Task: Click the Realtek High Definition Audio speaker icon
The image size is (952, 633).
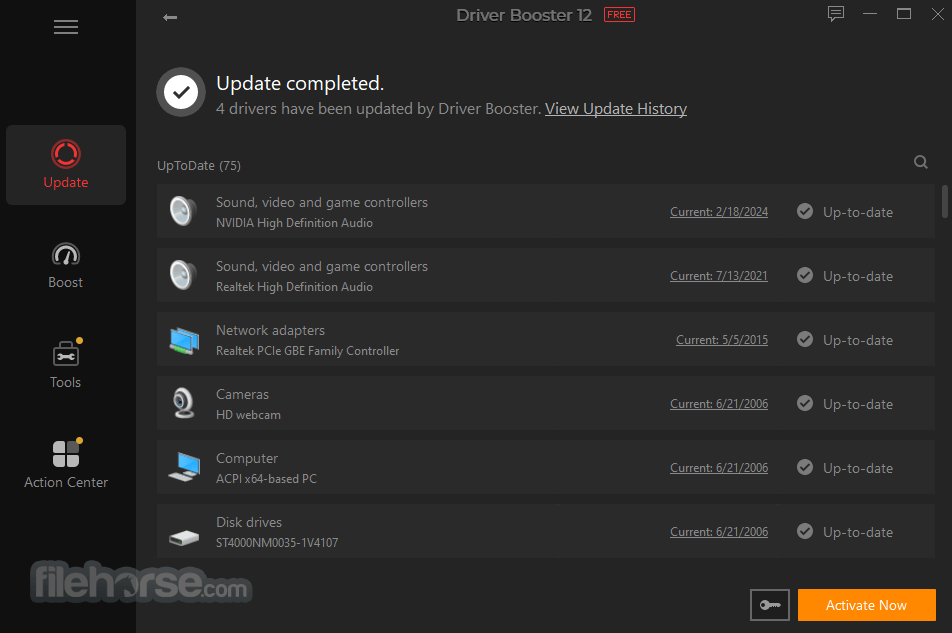Action: (x=183, y=275)
